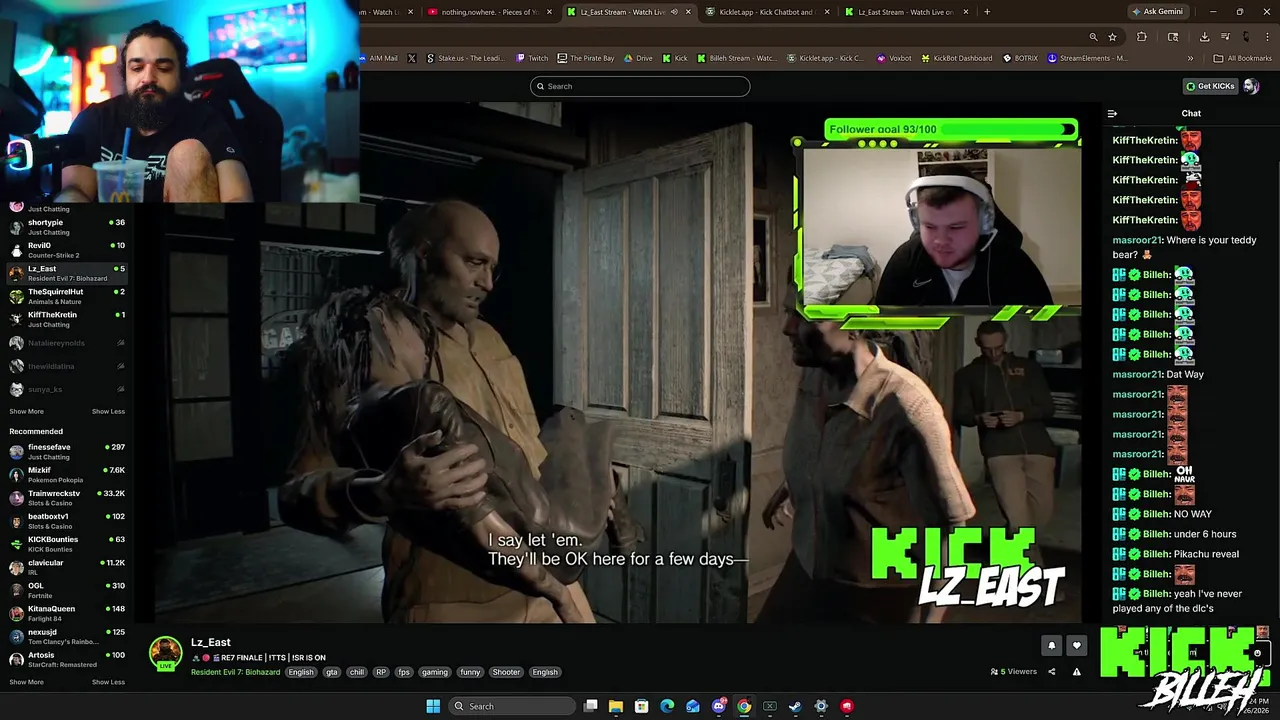Viewport: 1280px width, 720px height.
Task: Open the BOTRIX bookmark
Action: 1020,58
